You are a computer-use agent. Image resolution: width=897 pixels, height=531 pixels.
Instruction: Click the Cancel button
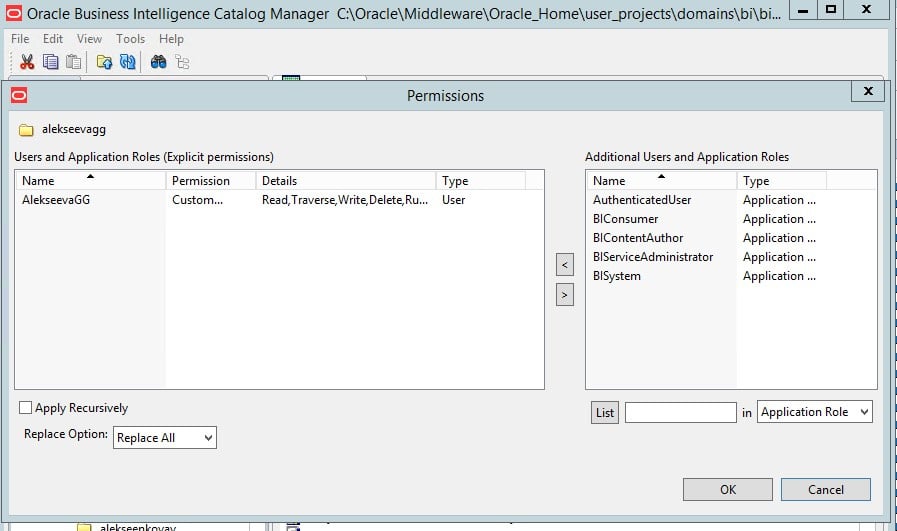click(825, 490)
